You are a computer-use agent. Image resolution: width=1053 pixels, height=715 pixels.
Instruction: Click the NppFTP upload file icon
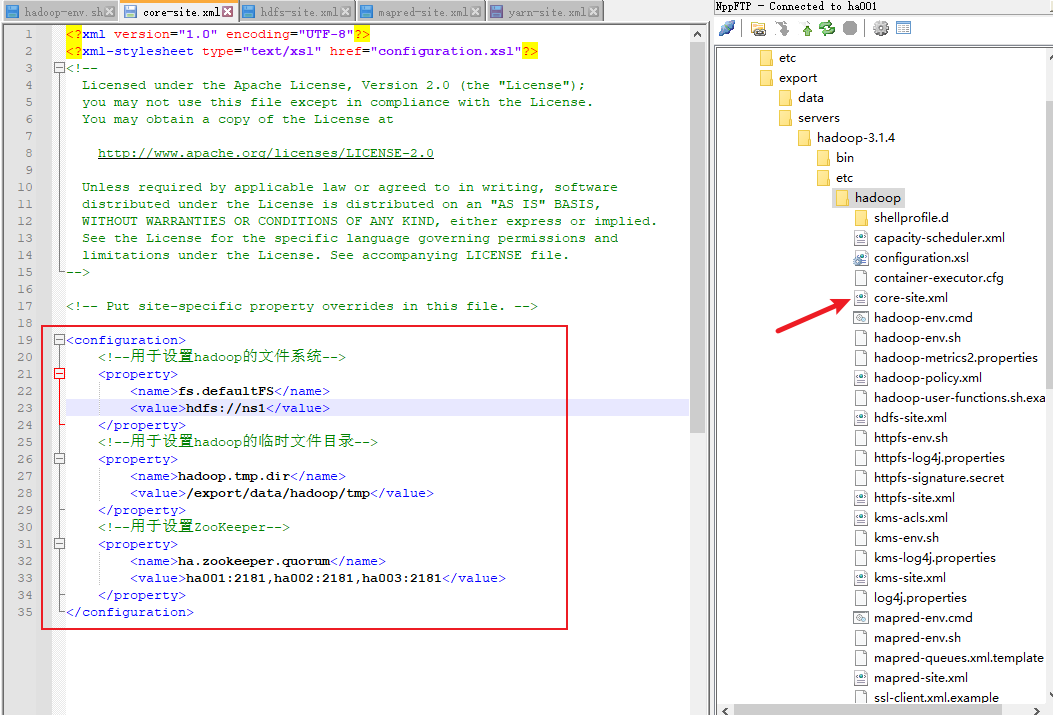(x=807, y=28)
